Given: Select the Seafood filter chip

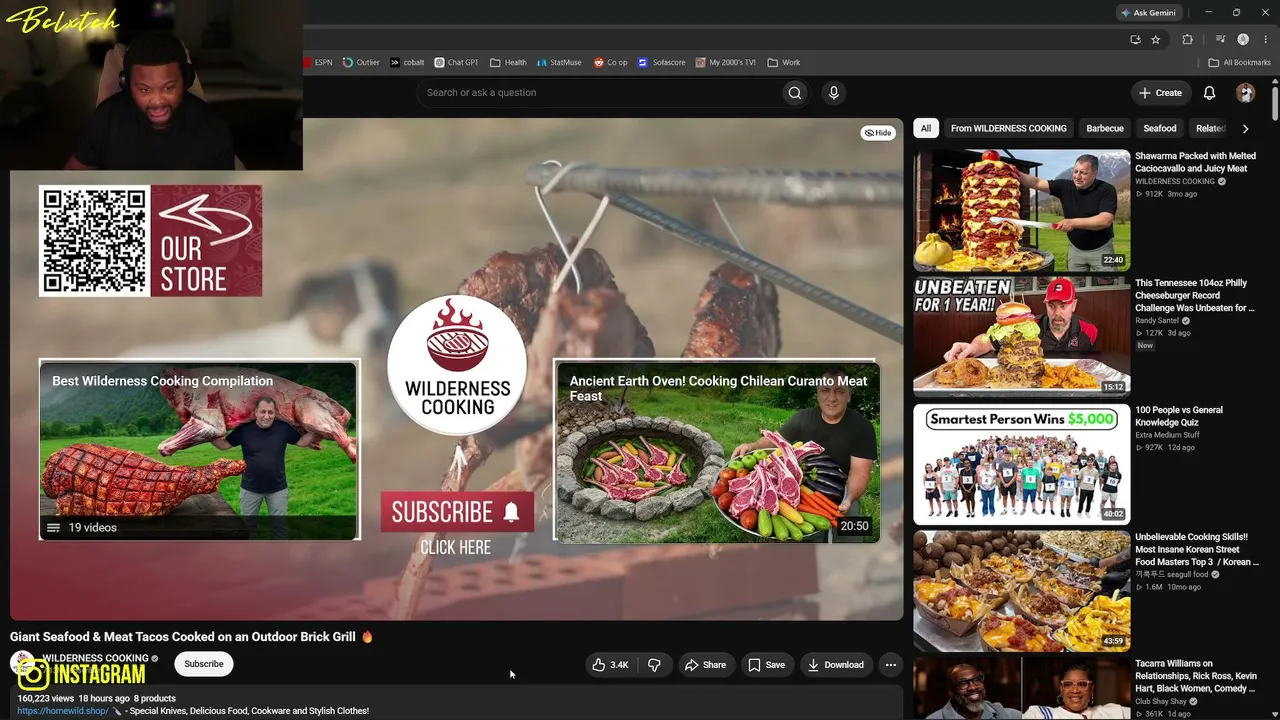Looking at the screenshot, I should 1160,128.
